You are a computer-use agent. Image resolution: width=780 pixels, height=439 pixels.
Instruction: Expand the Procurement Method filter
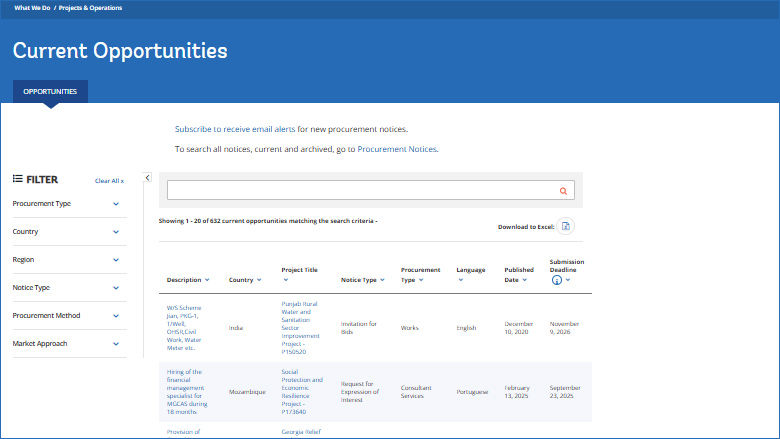(116, 316)
